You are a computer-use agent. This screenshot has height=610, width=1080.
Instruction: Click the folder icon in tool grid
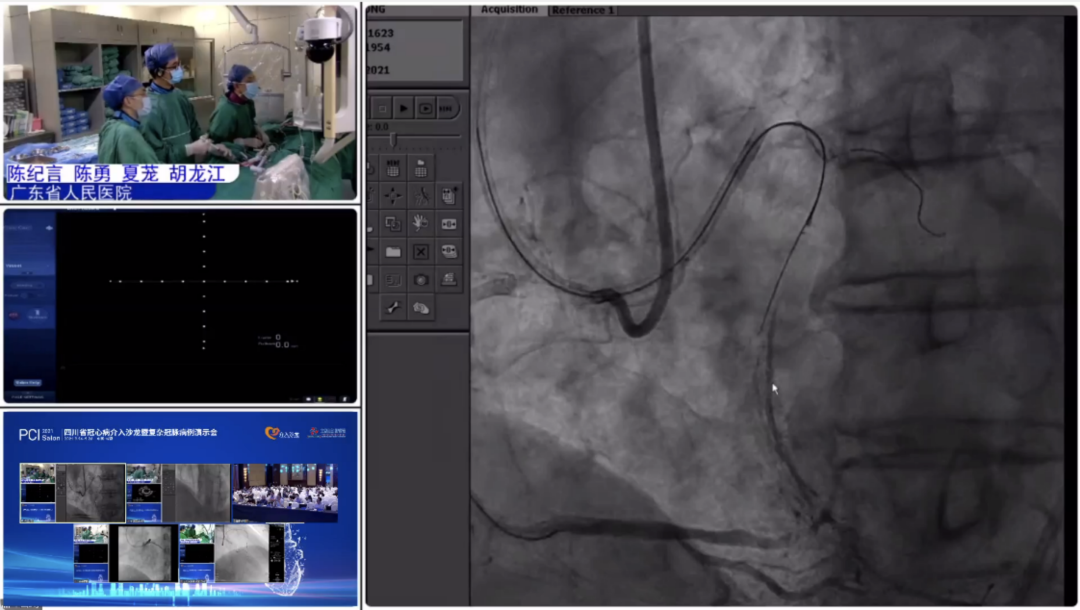(393, 252)
